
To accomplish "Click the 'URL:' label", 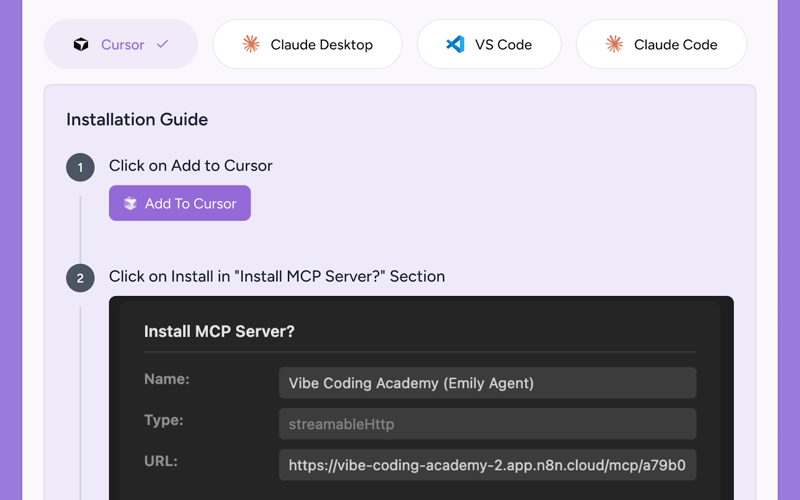I will click(x=161, y=461).
